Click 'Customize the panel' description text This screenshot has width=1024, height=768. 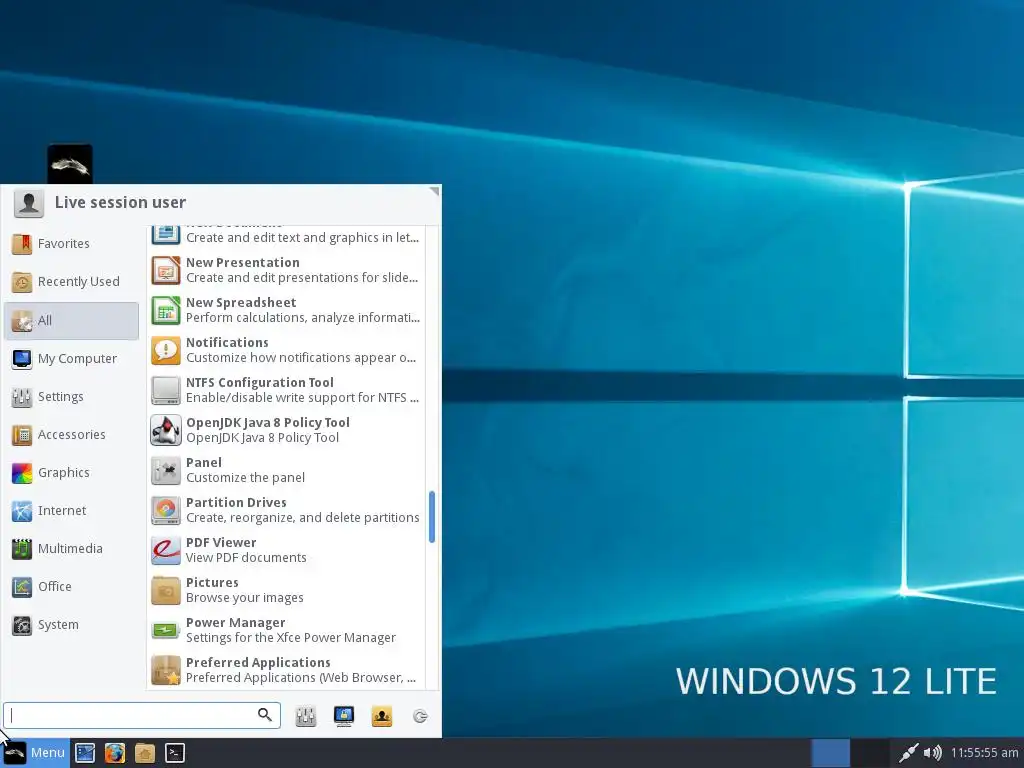(246, 477)
